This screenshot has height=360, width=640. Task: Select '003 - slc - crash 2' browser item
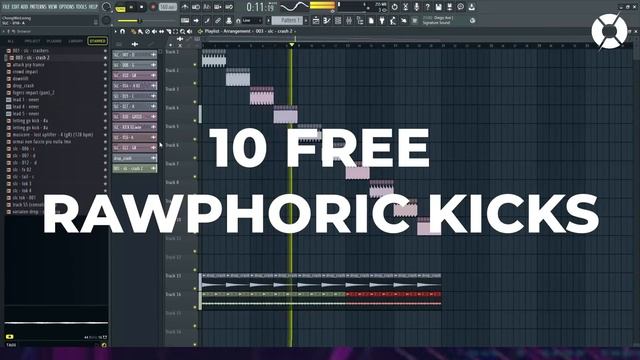tap(55, 58)
